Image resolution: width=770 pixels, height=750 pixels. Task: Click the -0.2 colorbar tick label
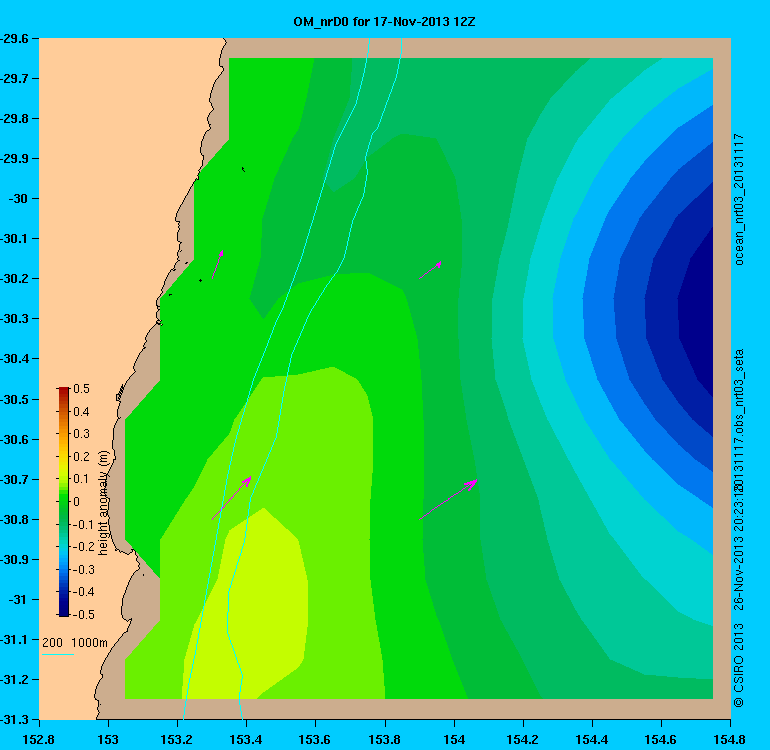83,547
